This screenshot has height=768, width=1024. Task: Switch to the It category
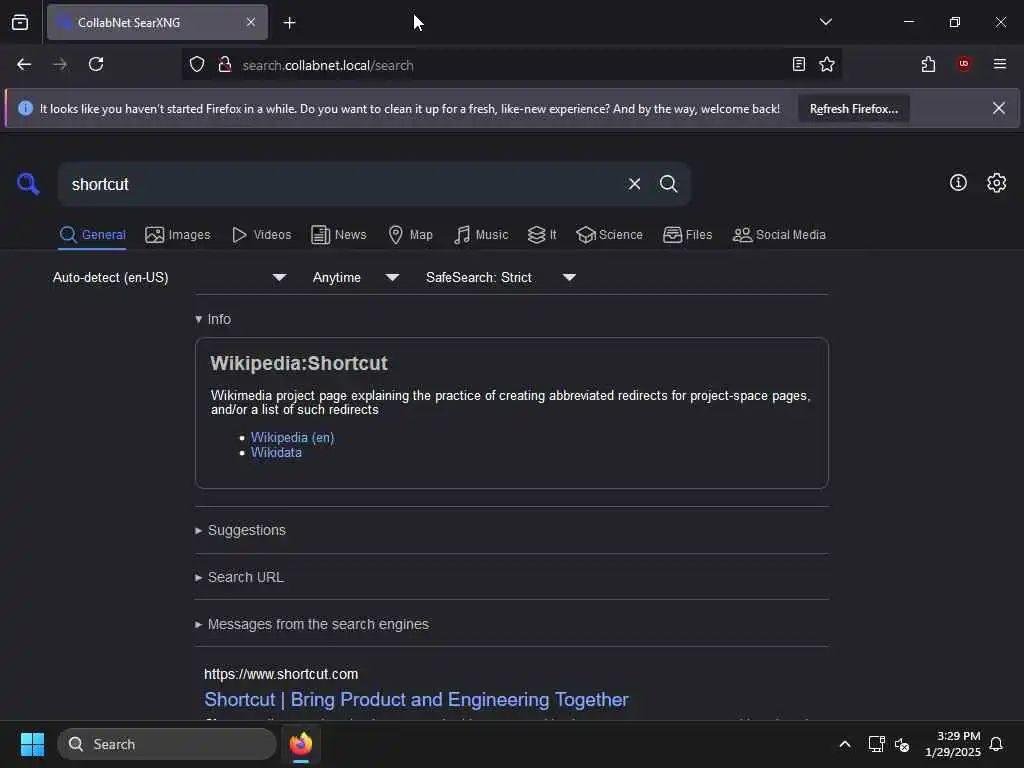tap(542, 235)
